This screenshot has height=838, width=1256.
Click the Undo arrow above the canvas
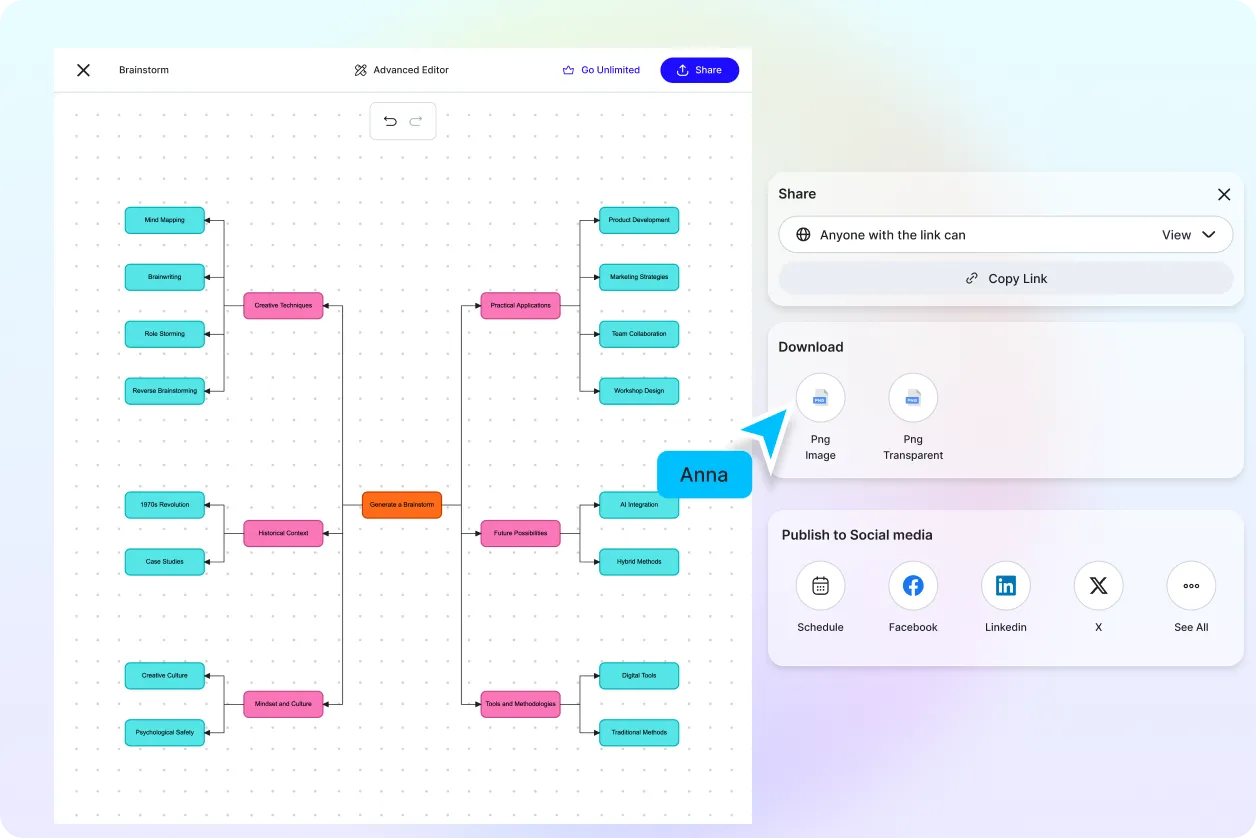pyautogui.click(x=390, y=120)
